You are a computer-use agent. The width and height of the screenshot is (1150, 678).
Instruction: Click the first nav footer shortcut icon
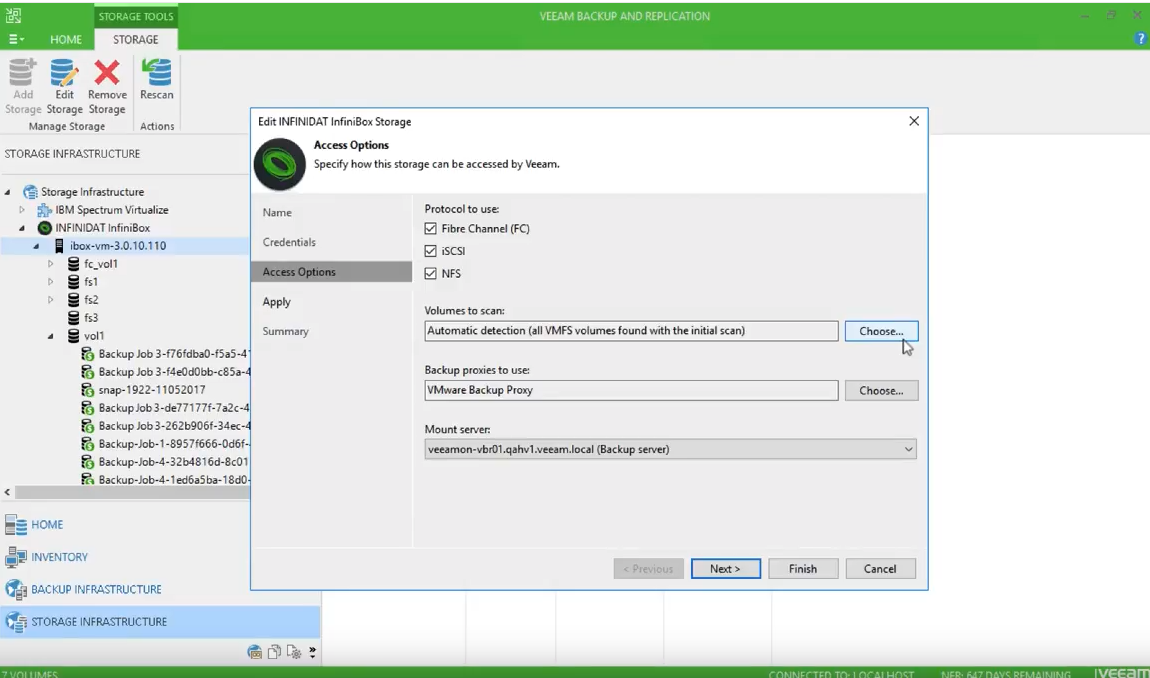pos(254,652)
